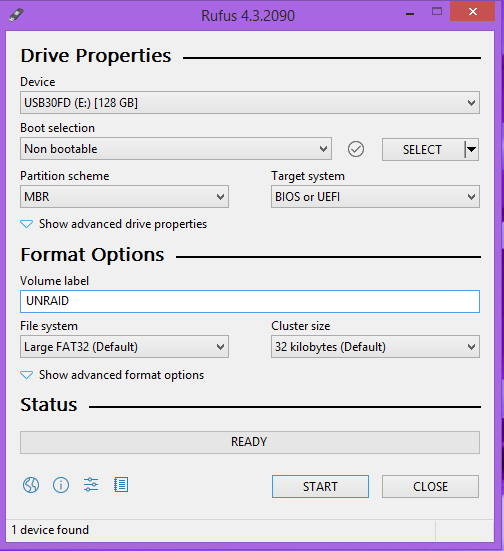This screenshot has height=551, width=504.
Task: Open the Target system dropdown
Action: pyautogui.click(x=375, y=197)
